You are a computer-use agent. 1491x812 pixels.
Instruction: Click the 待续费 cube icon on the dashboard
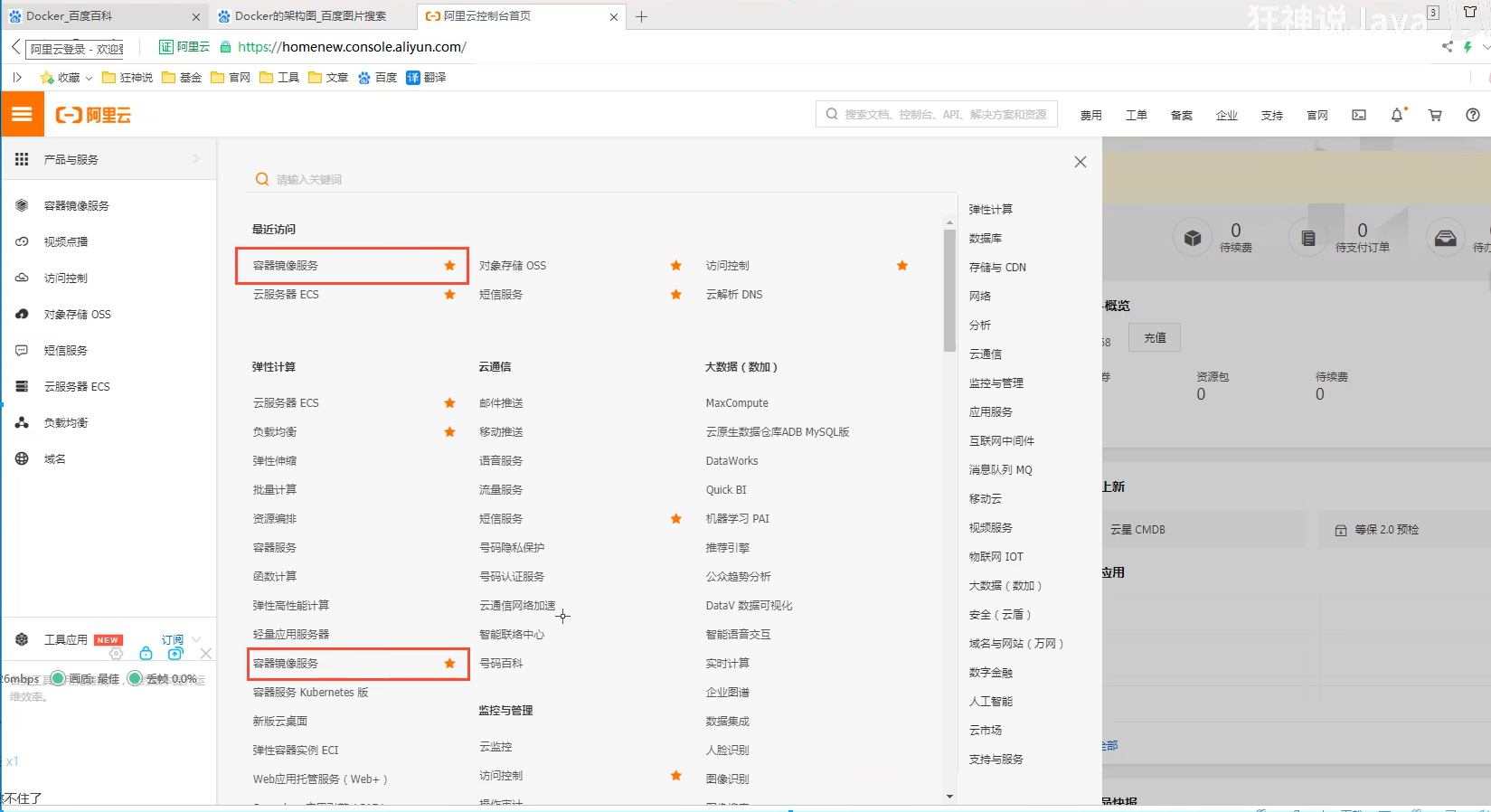pos(1193,238)
